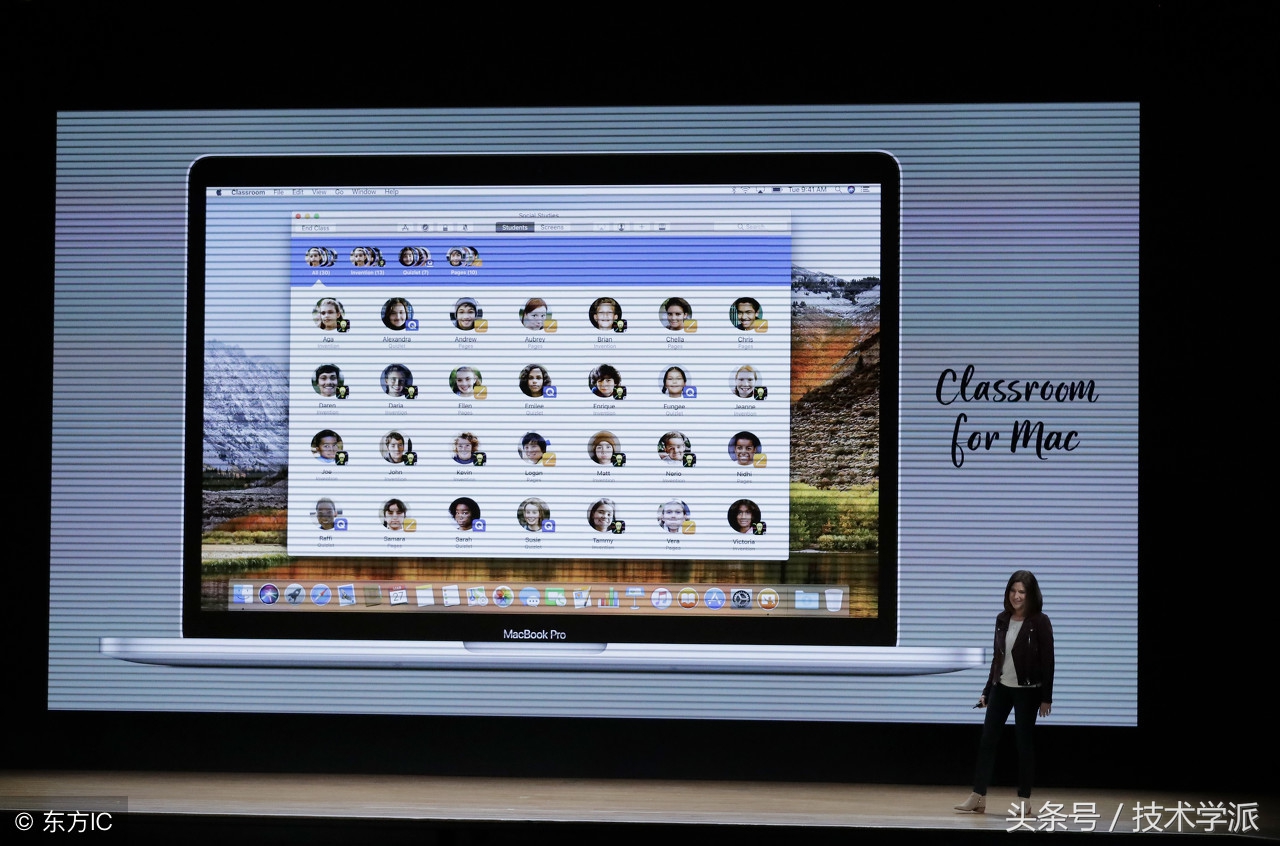Open the Help menu
This screenshot has width=1280, height=846.
[x=391, y=192]
